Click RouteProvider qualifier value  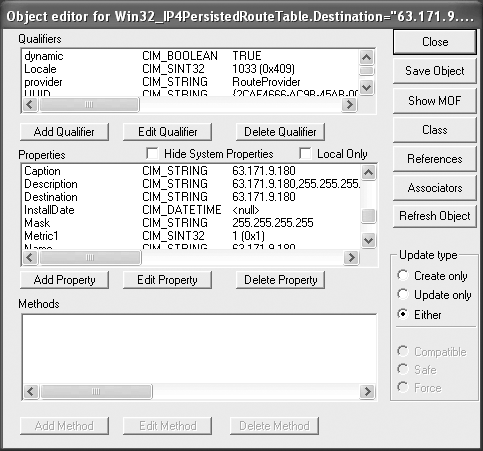pyautogui.click(x=266, y=82)
